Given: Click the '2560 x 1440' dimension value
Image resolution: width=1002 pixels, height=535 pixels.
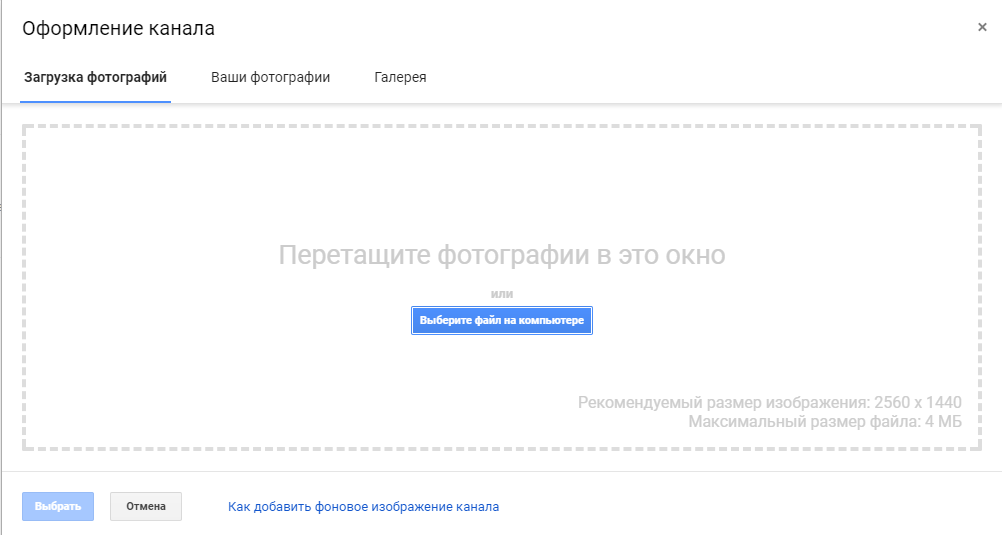Looking at the screenshot, I should click(917, 403).
